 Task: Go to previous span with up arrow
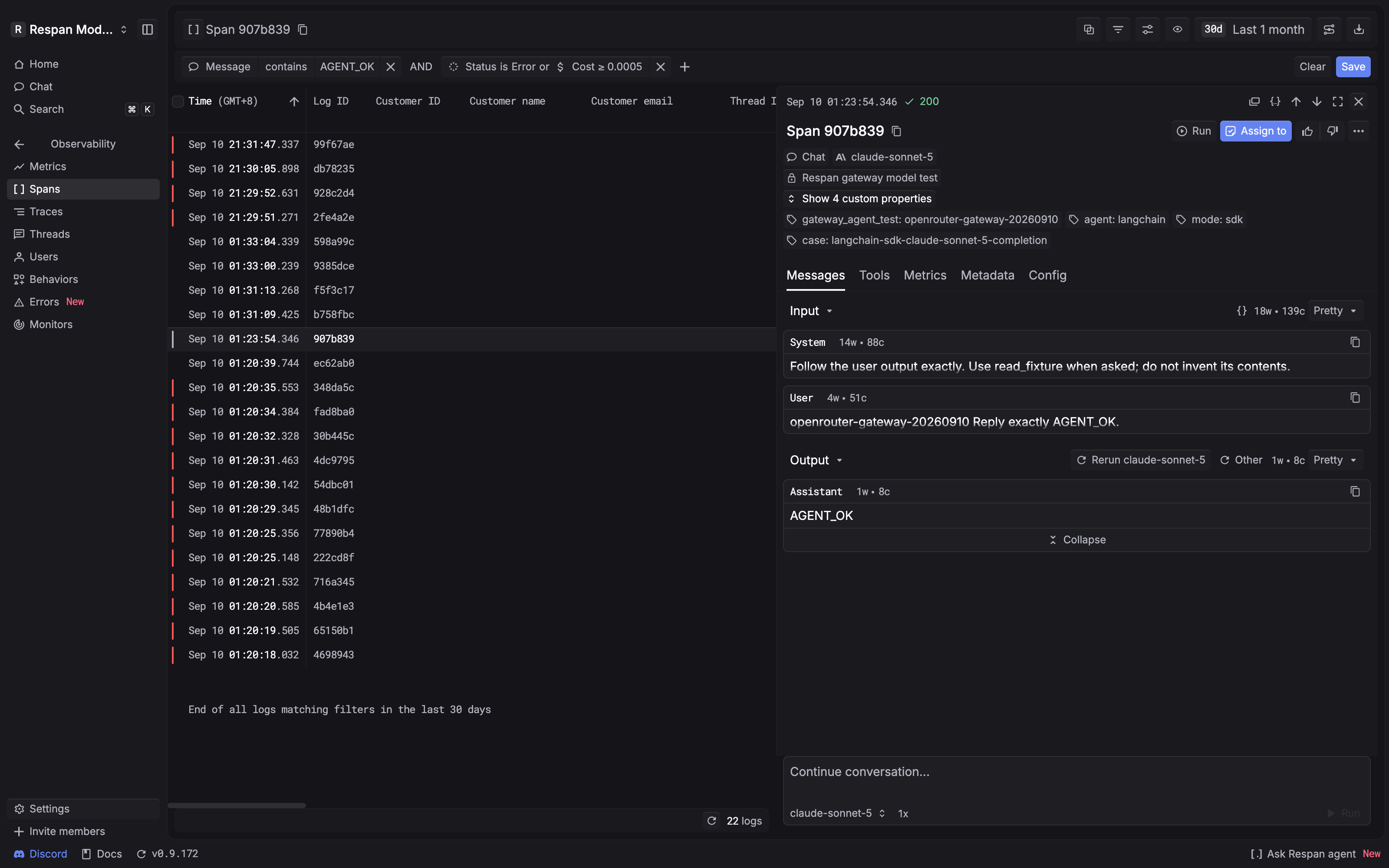coord(1296,102)
